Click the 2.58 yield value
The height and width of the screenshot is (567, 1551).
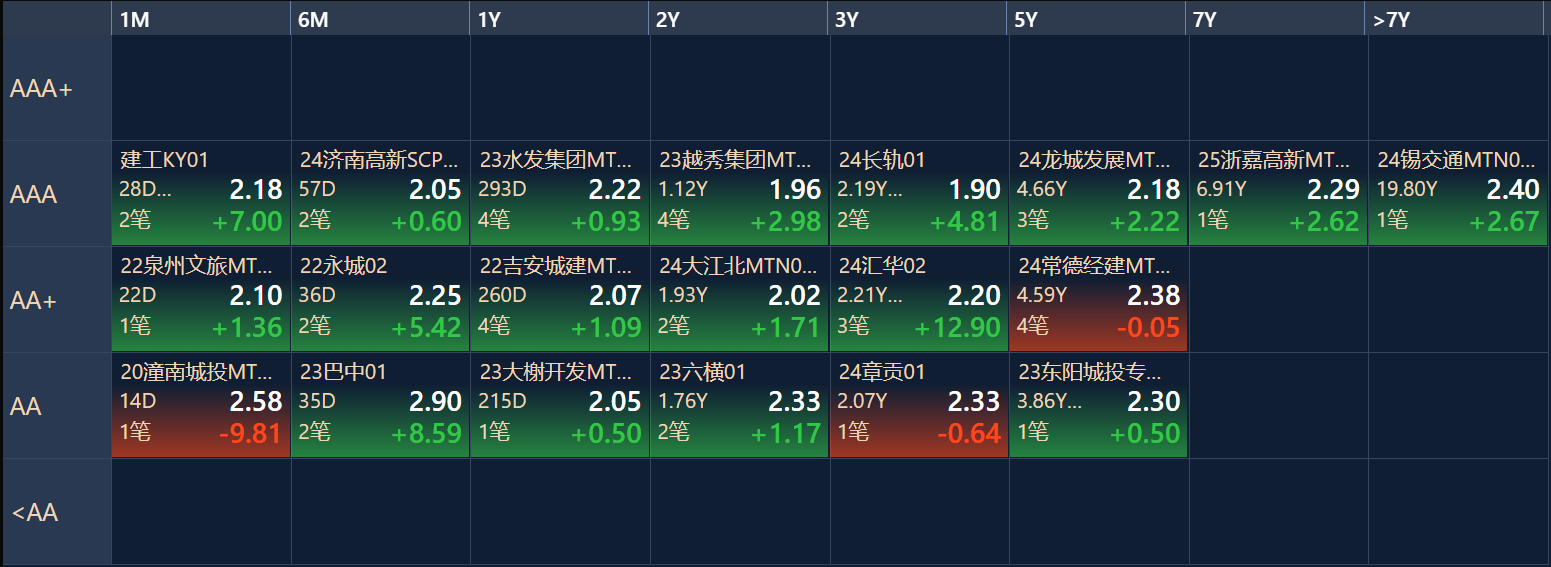tap(256, 401)
